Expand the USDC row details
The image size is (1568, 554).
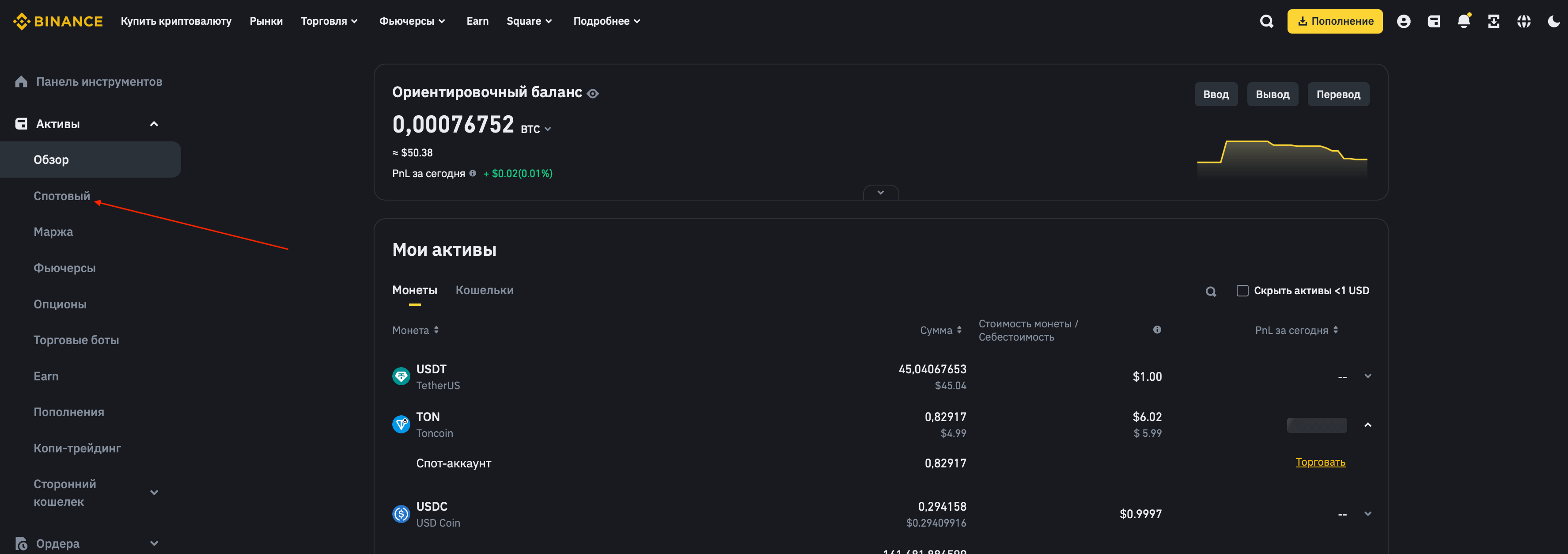[1368, 513]
